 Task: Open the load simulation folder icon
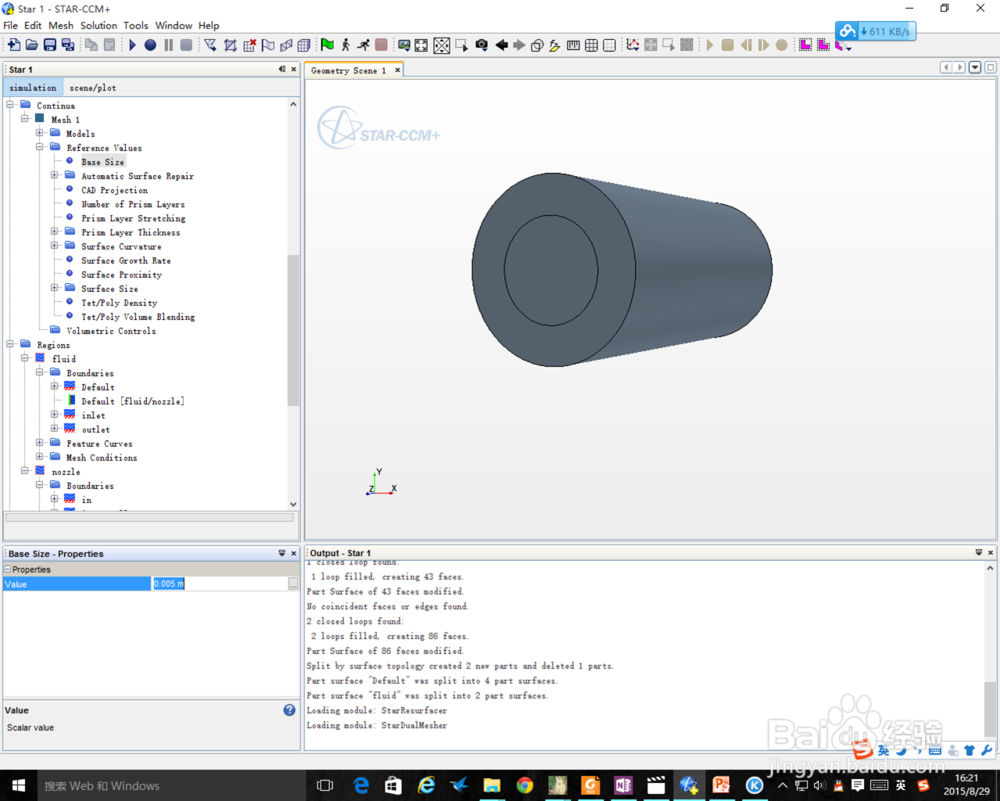tap(32, 45)
